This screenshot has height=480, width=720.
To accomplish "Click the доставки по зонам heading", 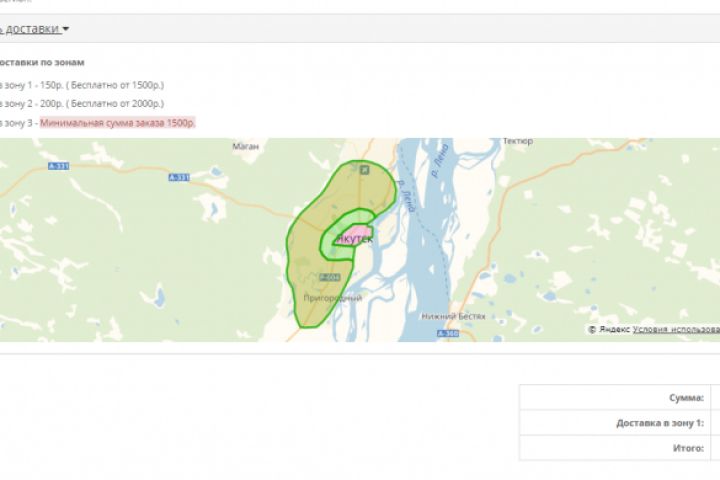I will coord(42,62).
